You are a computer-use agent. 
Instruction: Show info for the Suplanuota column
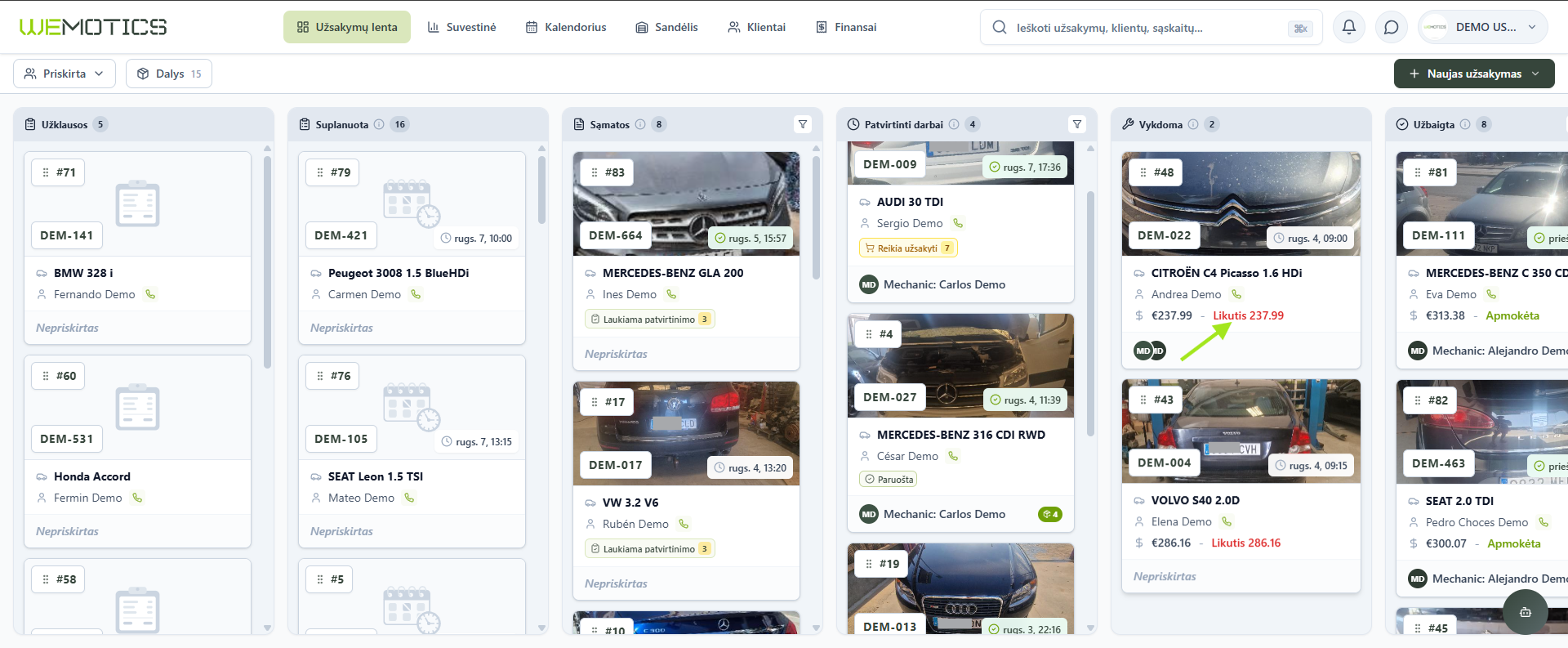pos(379,124)
